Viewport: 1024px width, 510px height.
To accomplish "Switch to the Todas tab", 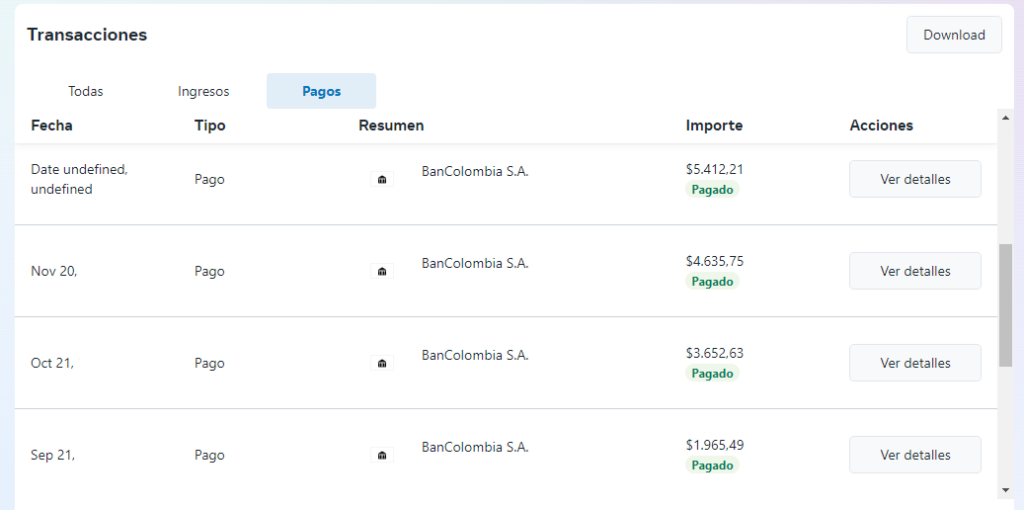I will tap(86, 91).
